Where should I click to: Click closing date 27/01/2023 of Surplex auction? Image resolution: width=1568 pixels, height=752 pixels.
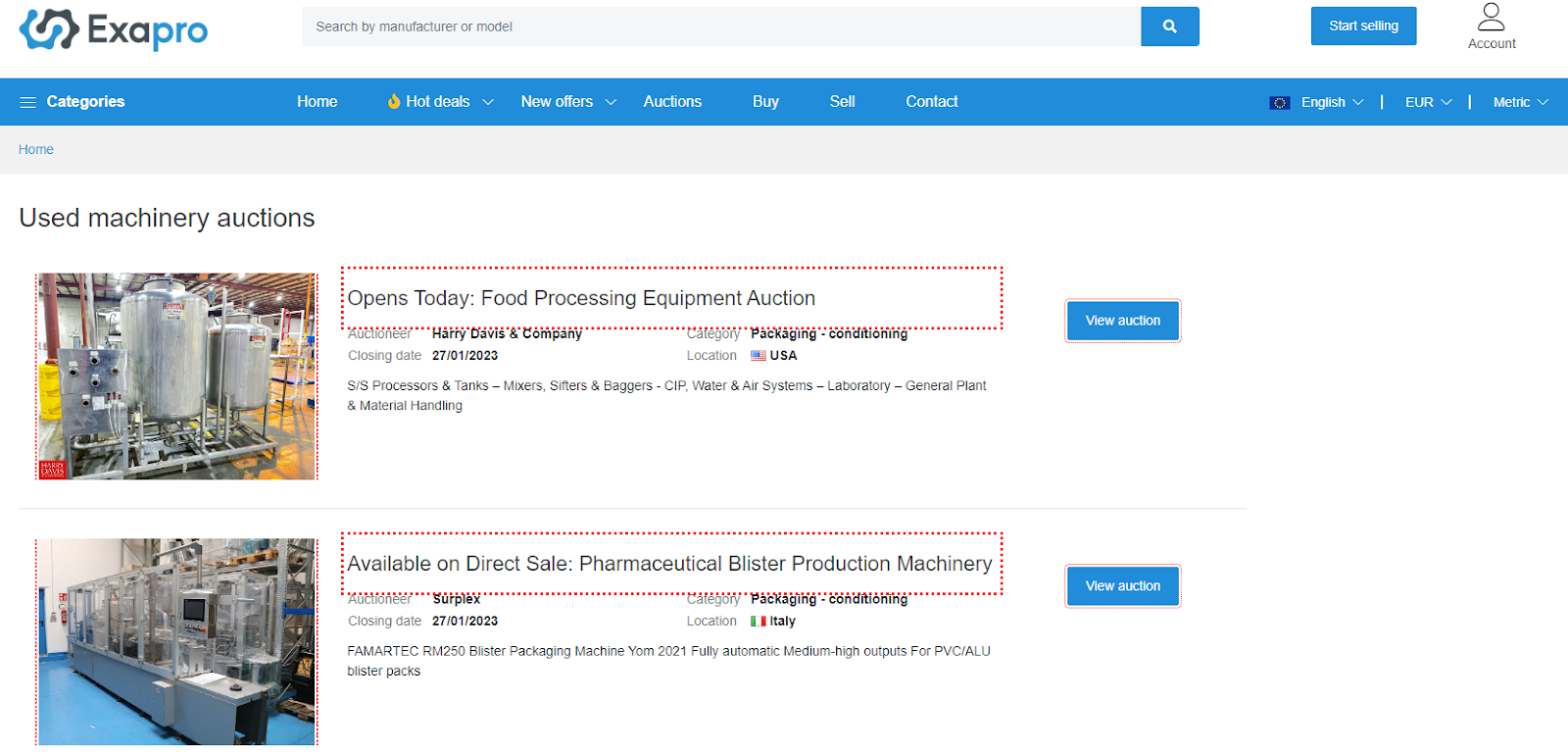click(465, 622)
